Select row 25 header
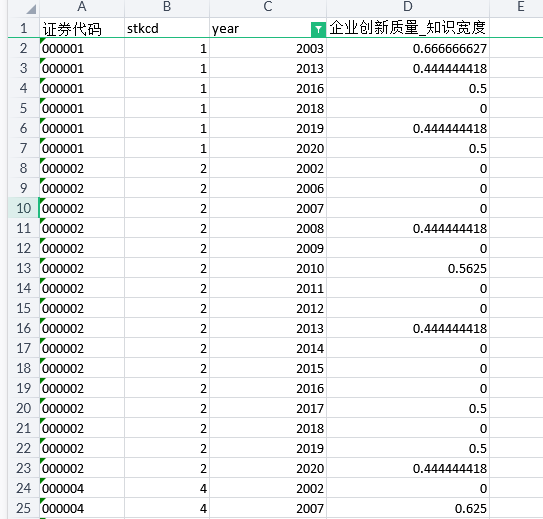Viewport: 543px width, 519px height. [x=23, y=508]
